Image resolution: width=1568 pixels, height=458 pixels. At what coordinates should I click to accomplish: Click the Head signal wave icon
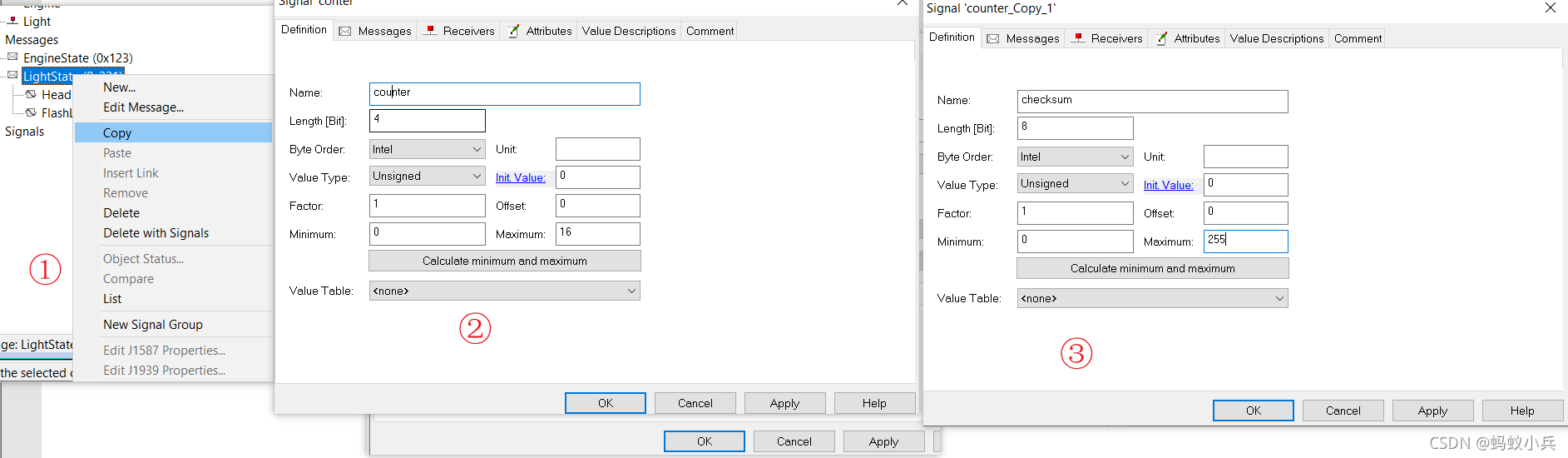click(x=31, y=94)
